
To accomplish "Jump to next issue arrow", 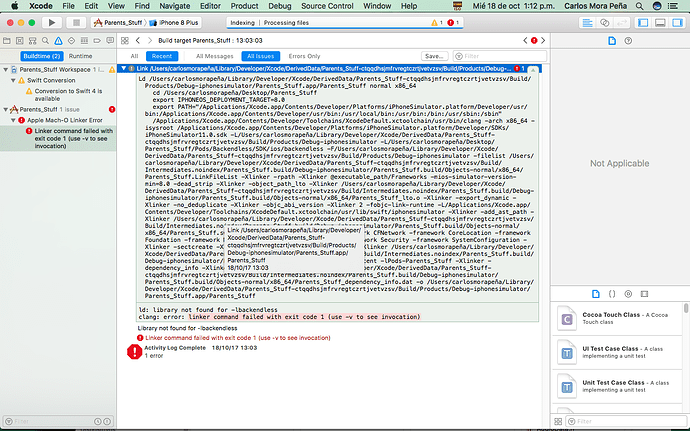I will pyautogui.click(x=543, y=41).
